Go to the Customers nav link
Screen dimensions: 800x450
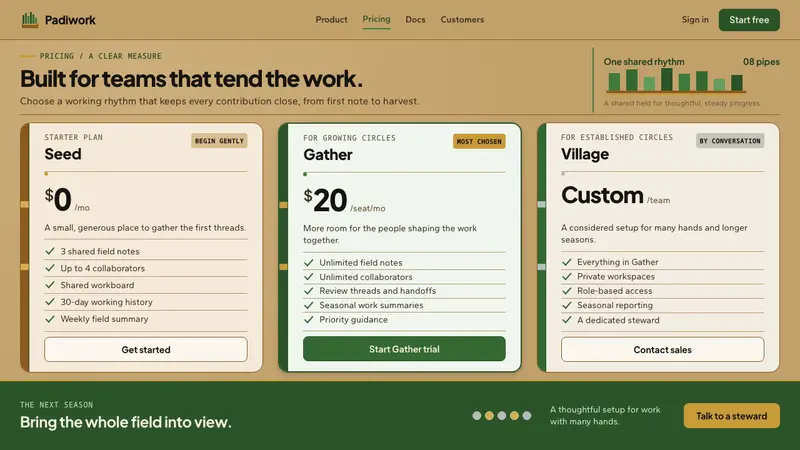(462, 19)
